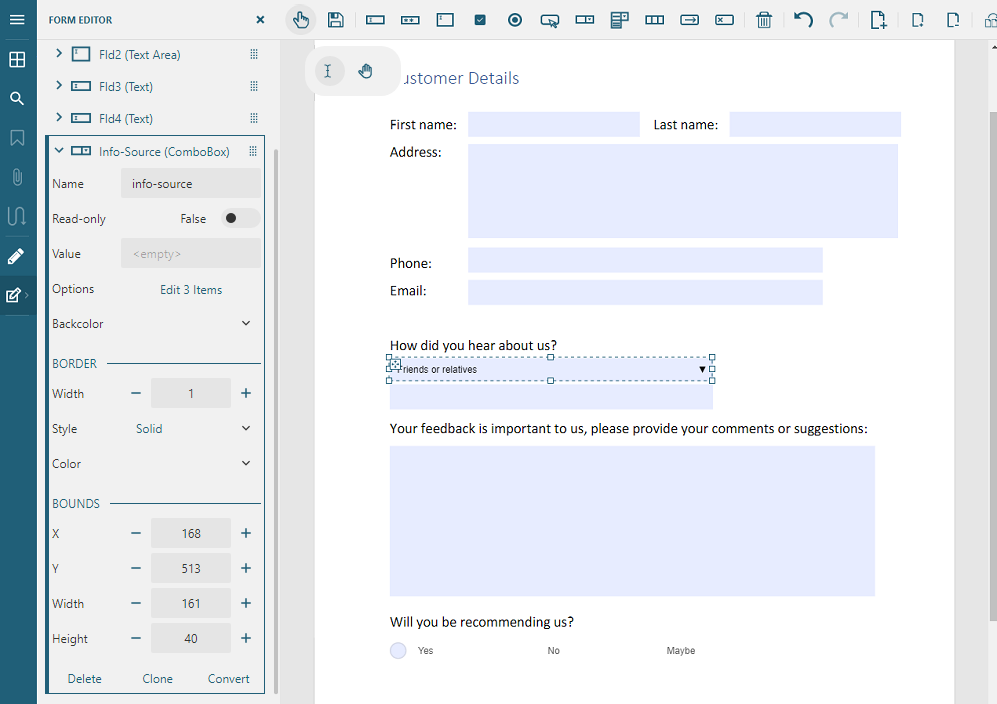Switch to the text selection cursor tool
The width and height of the screenshot is (997, 704).
coord(328,71)
